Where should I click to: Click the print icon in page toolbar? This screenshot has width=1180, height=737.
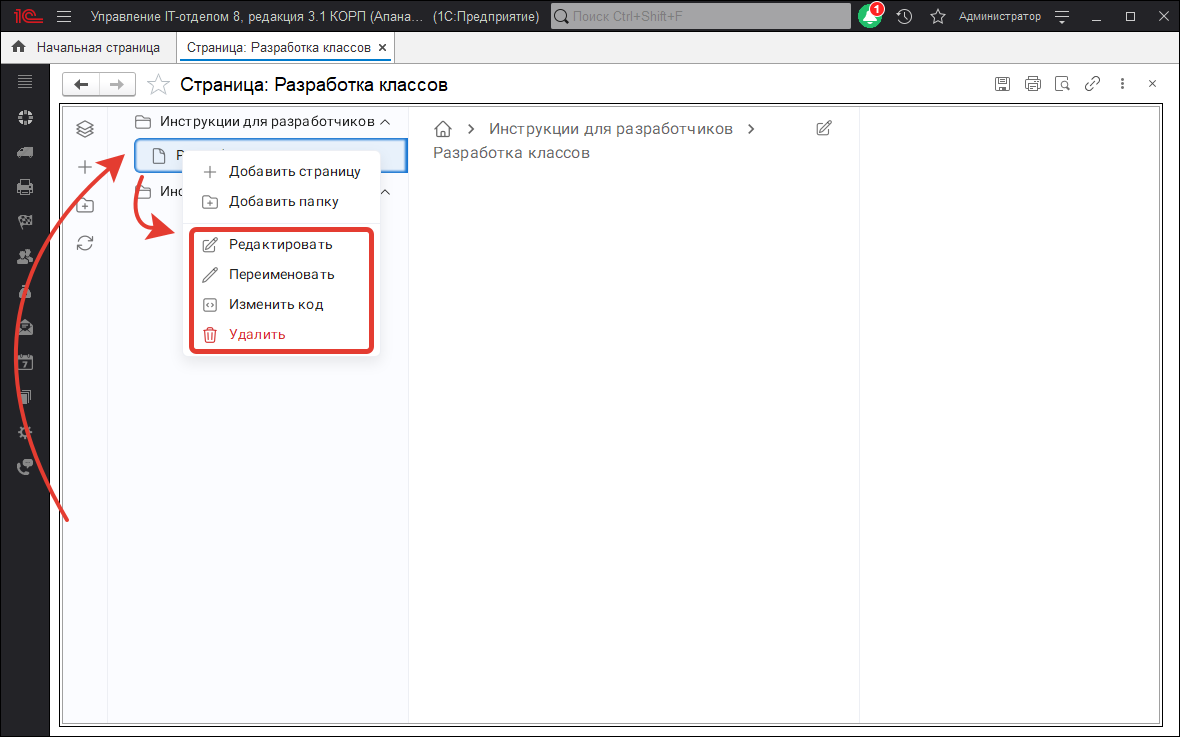[1033, 84]
